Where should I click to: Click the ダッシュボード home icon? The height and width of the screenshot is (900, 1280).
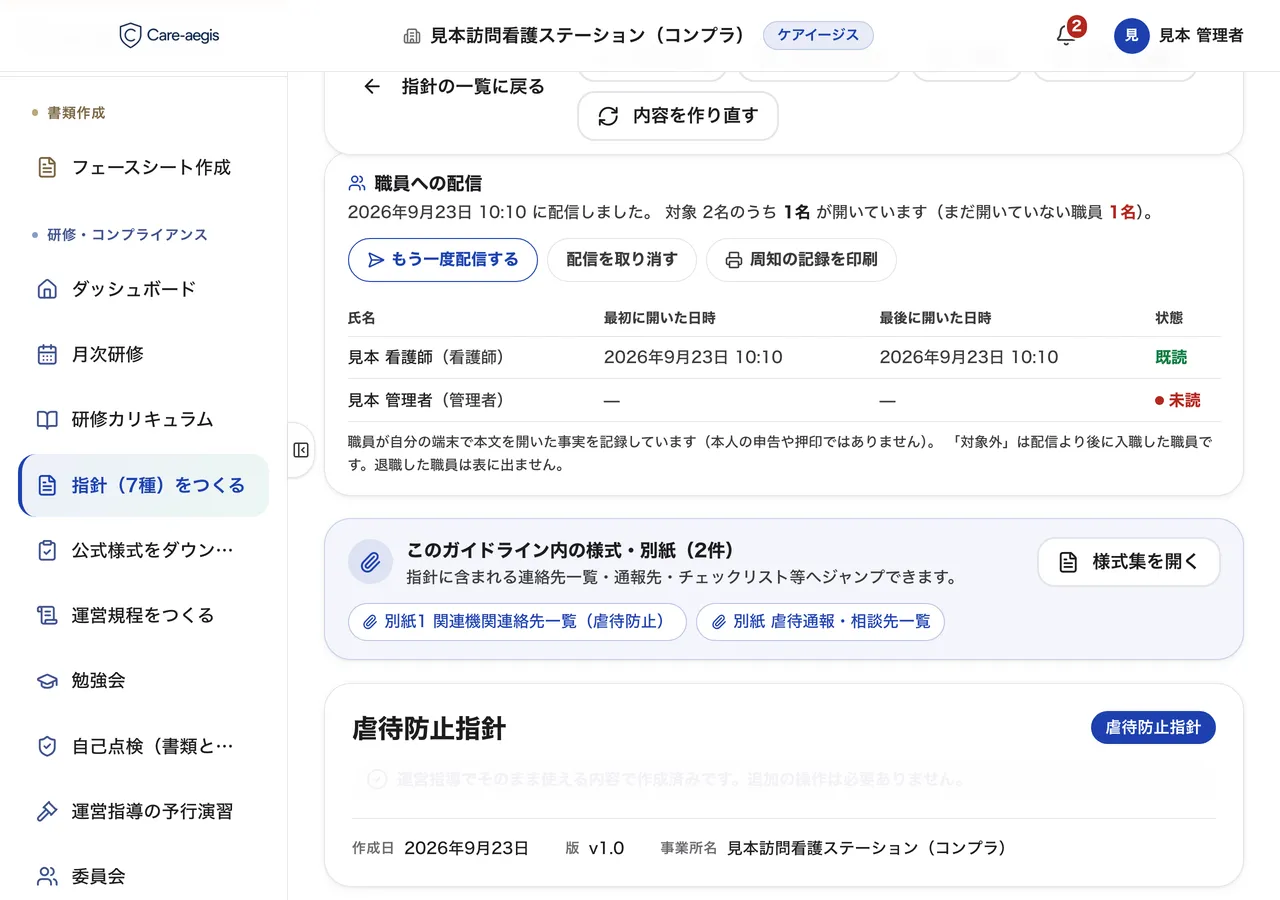(47, 289)
